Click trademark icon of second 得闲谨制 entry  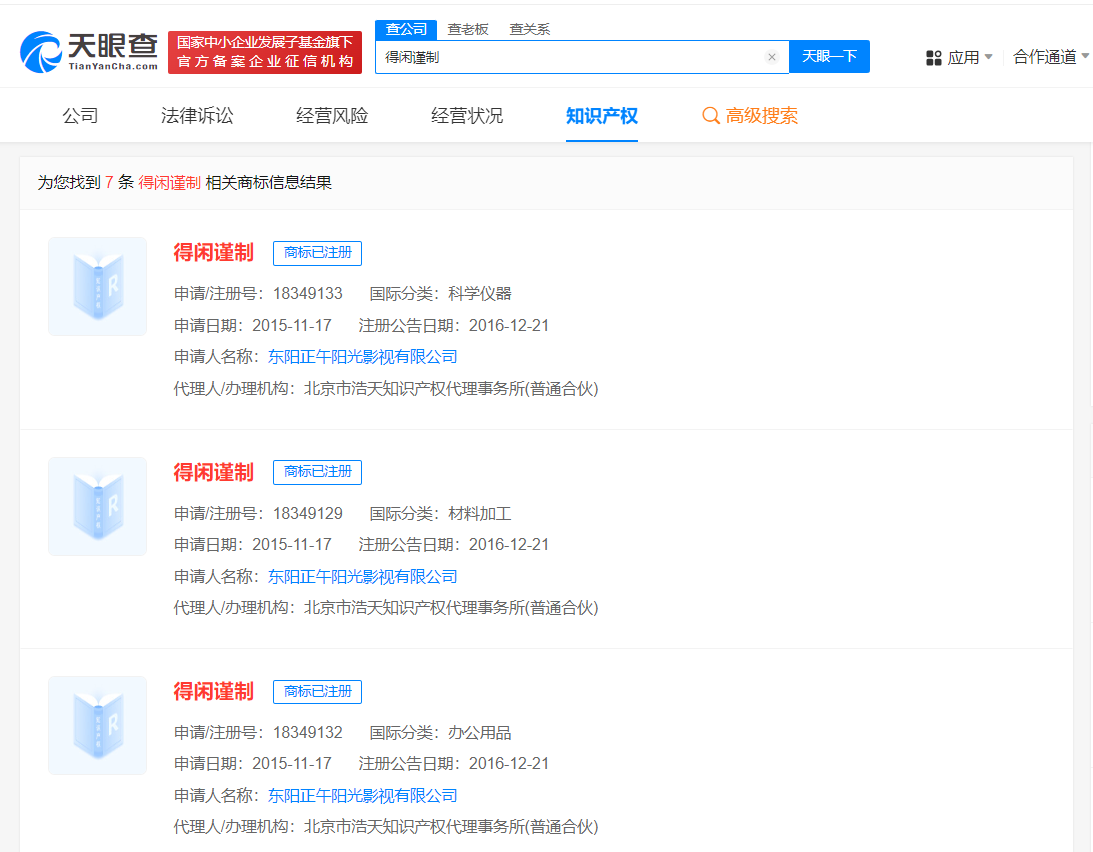pyautogui.click(x=97, y=506)
